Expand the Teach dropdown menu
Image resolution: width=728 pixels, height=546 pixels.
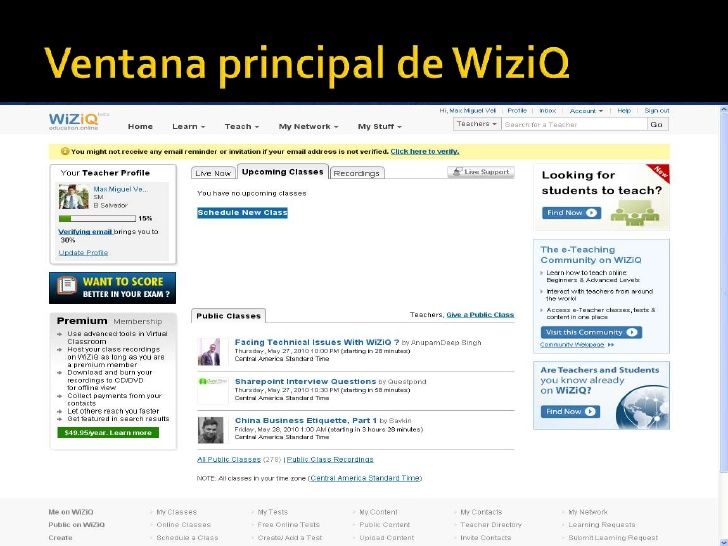(241, 126)
